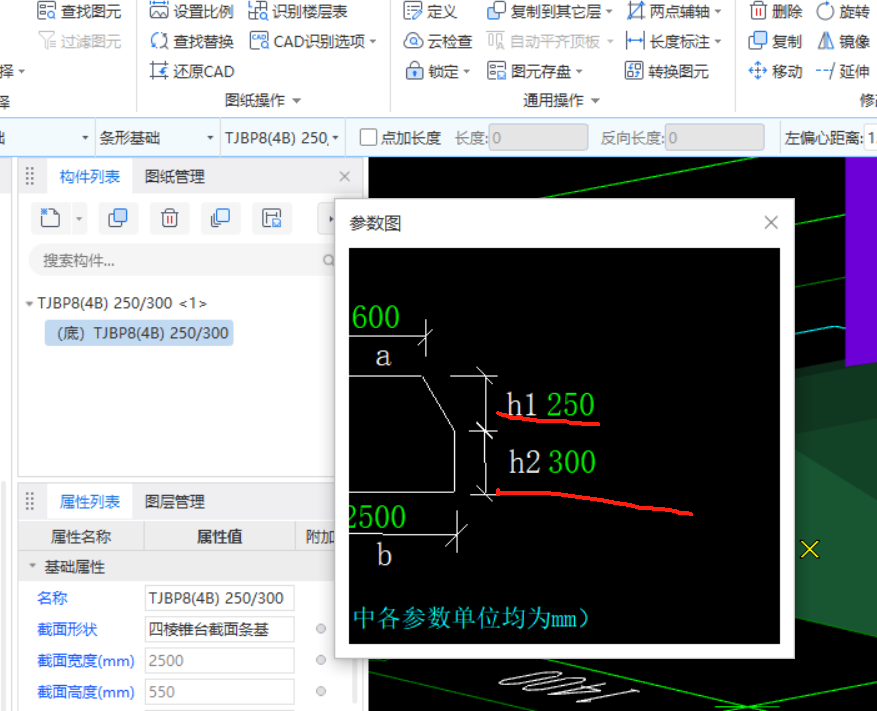The image size is (877, 711).
Task: Switch to 图纸管理 tab
Action: pos(175,177)
